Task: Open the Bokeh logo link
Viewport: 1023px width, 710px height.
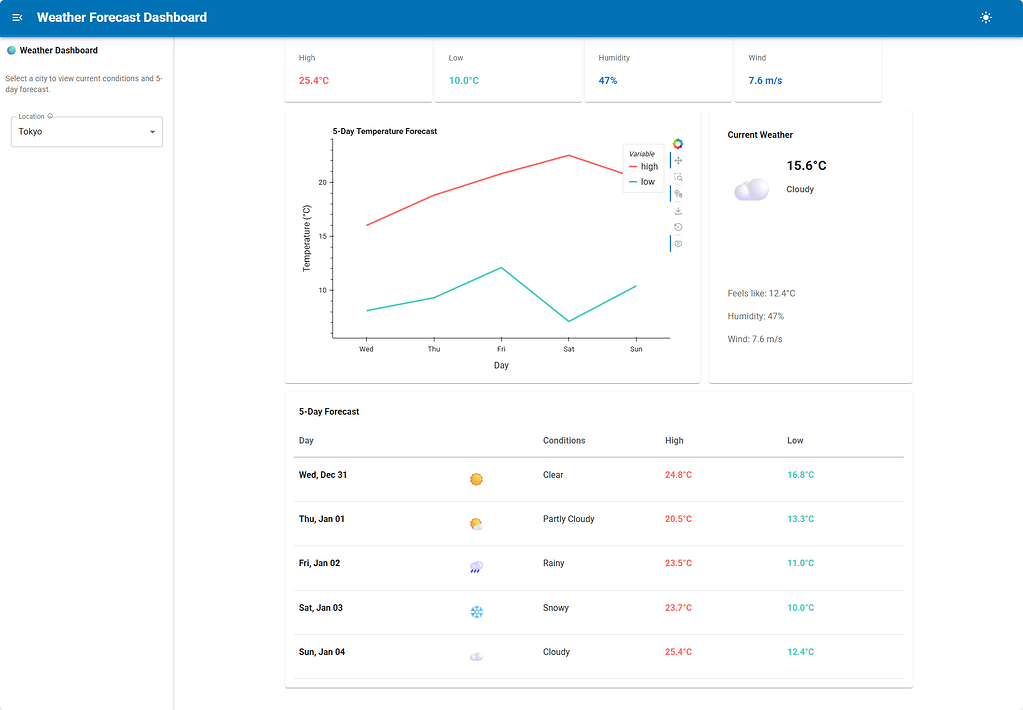Action: coord(678,144)
